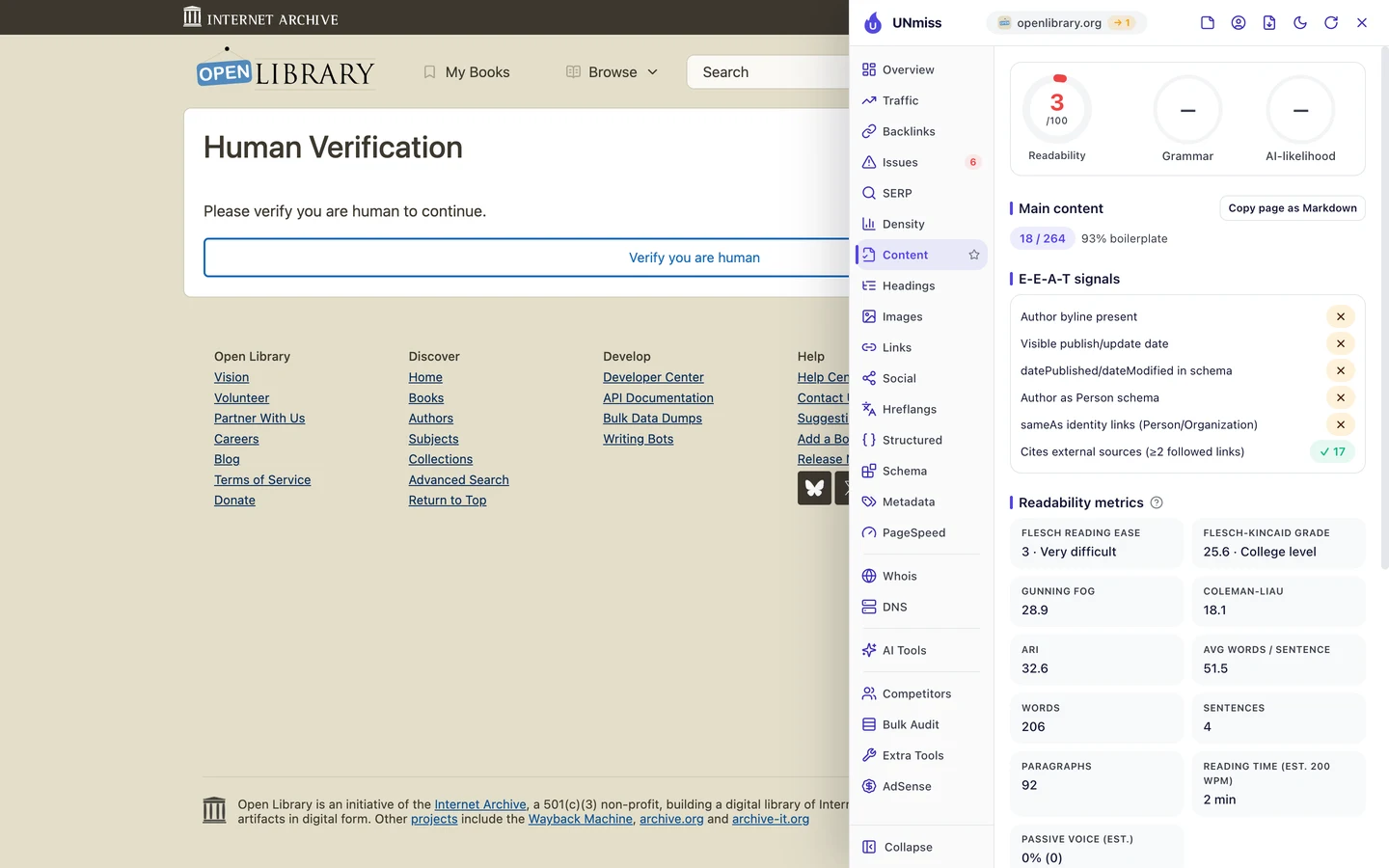
Task: Favorite the Content tab with star icon
Action: point(974,255)
